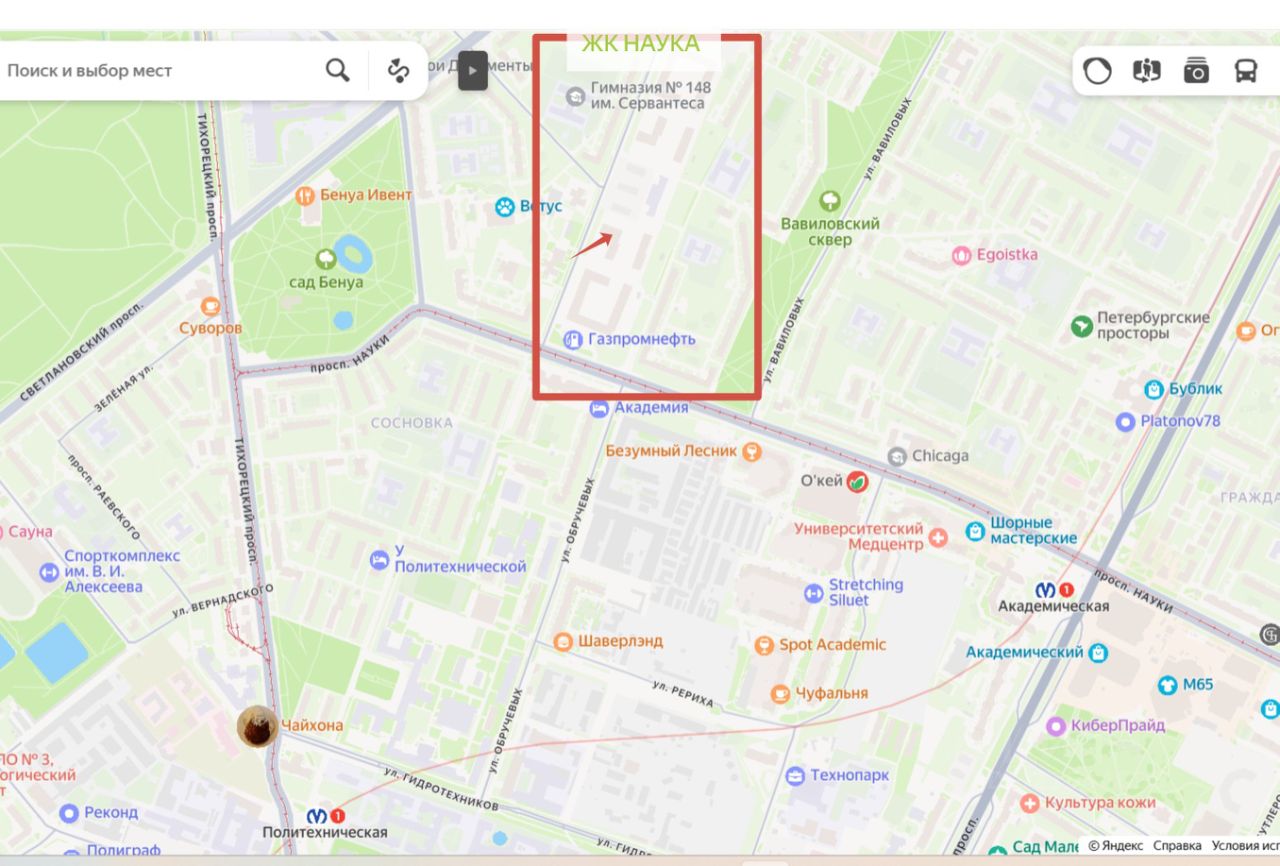This screenshot has width=1280, height=866.
Task: Open the Справка link
Action: pos(1177,846)
